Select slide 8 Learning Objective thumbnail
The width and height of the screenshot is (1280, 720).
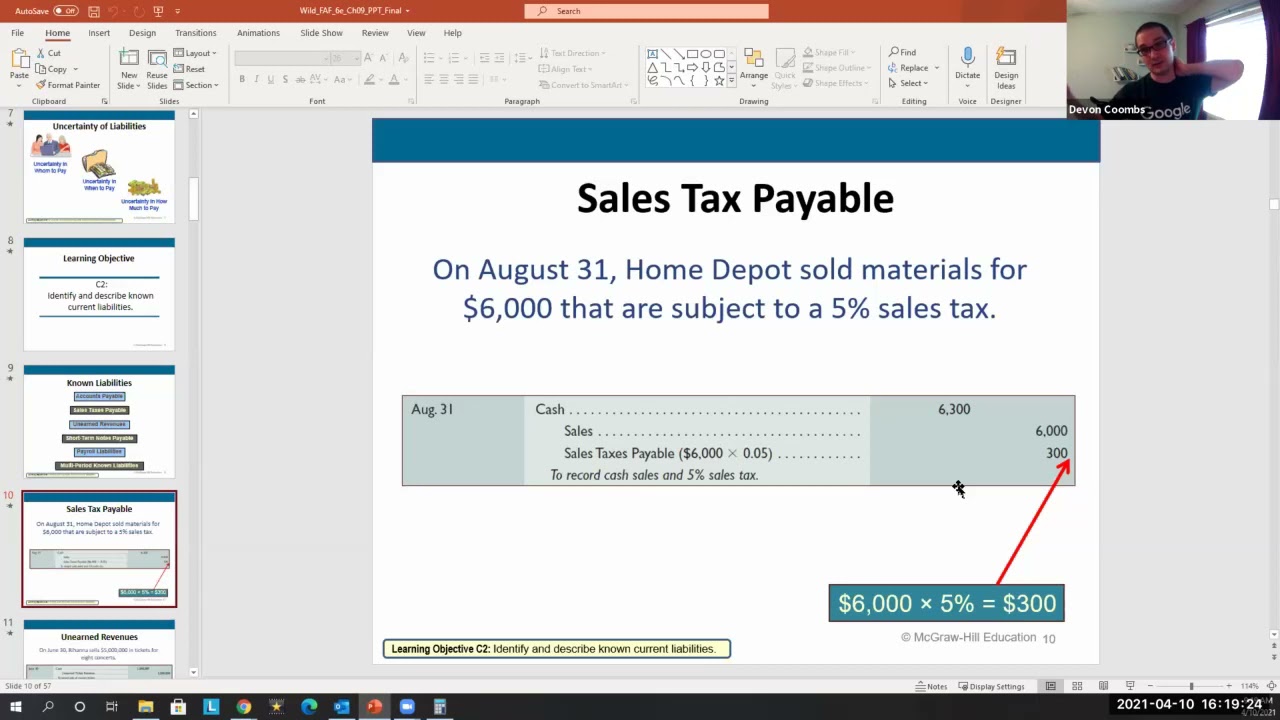[x=99, y=294]
